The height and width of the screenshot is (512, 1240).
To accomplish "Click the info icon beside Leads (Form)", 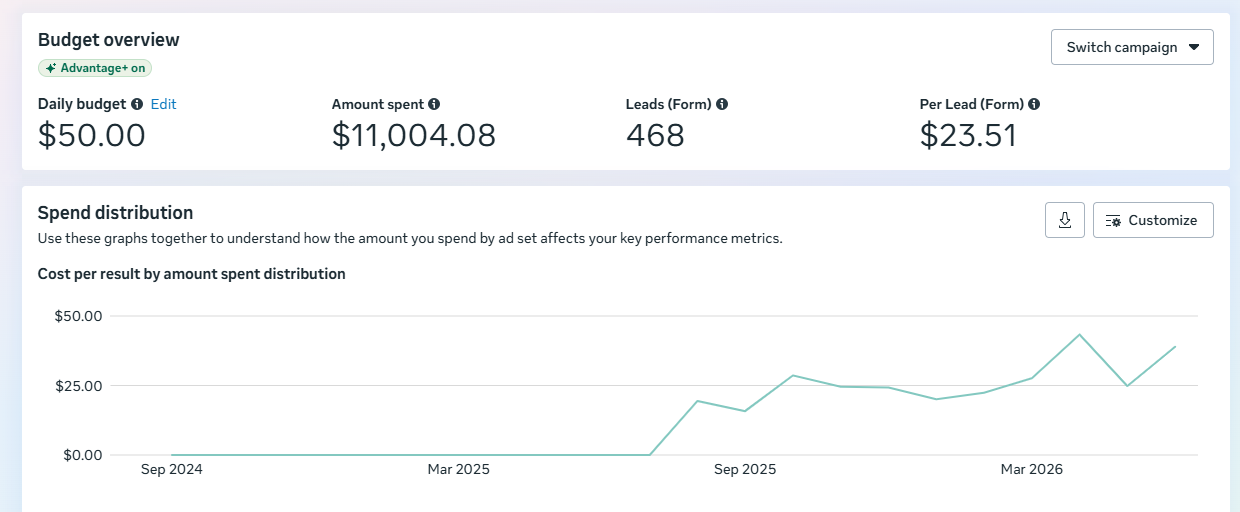I will point(722,104).
